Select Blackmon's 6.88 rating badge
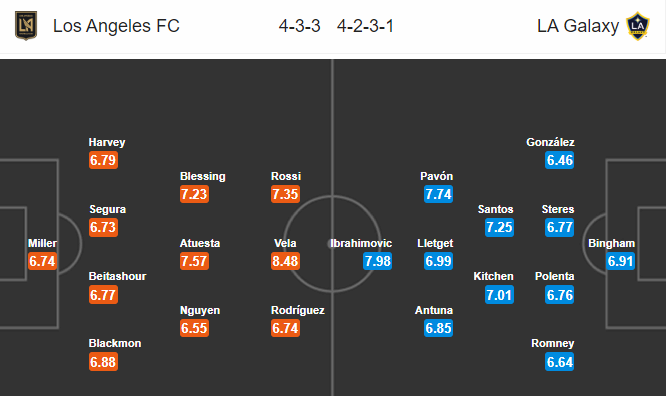This screenshot has height=396, width=666. tap(103, 362)
